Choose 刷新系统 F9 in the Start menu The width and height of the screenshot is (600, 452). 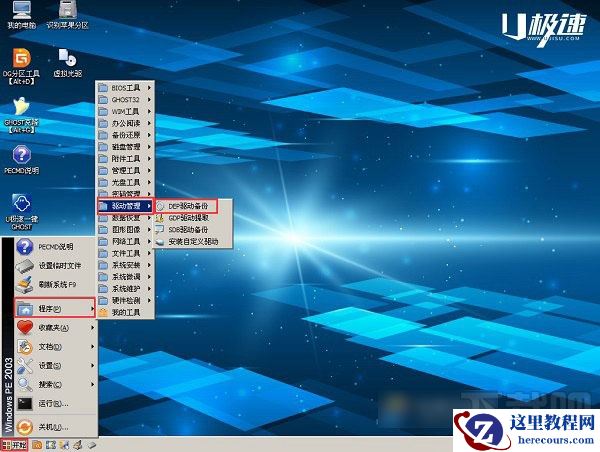(56, 285)
